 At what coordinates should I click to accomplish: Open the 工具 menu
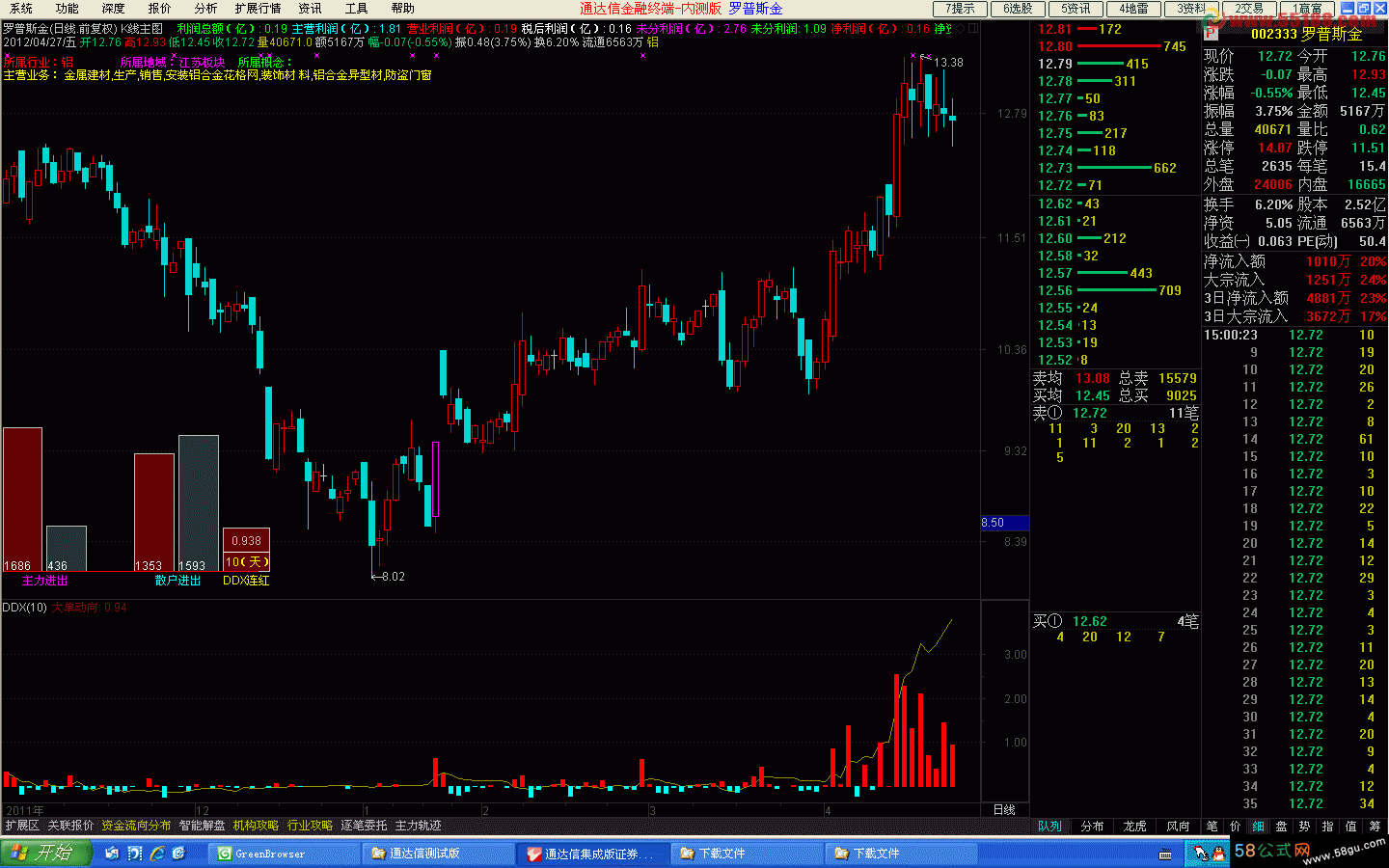tap(356, 9)
